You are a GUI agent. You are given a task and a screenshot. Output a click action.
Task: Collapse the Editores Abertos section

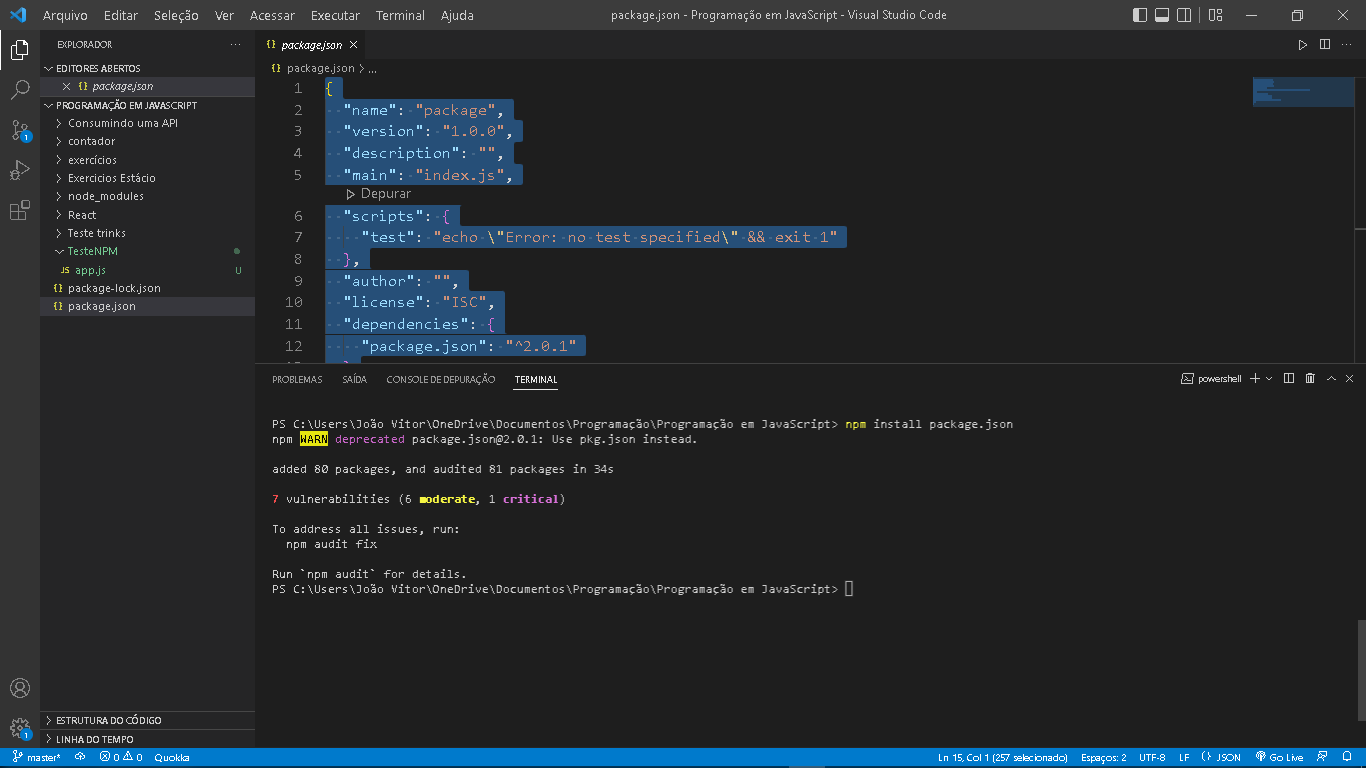pyautogui.click(x=147, y=68)
